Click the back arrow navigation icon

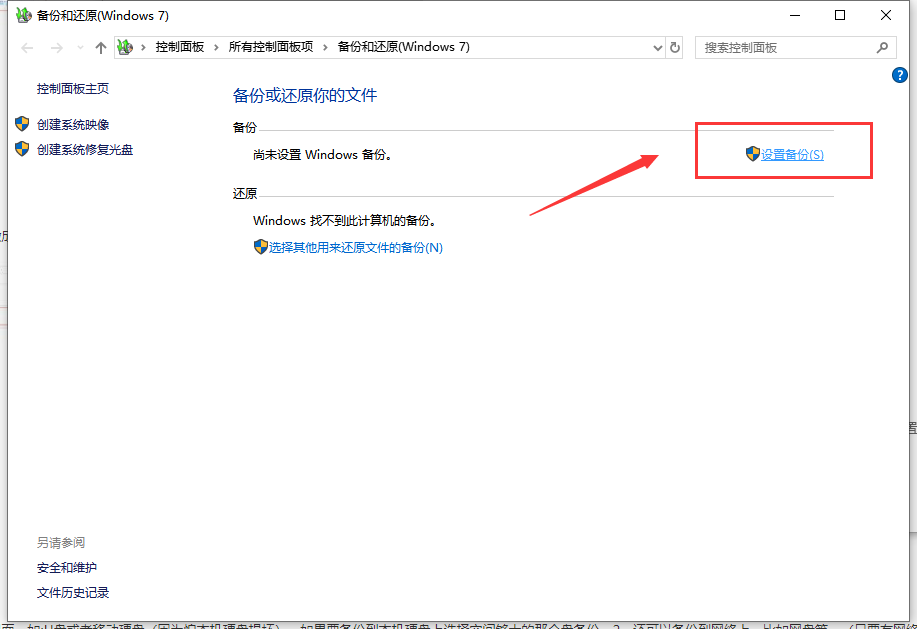pos(27,46)
